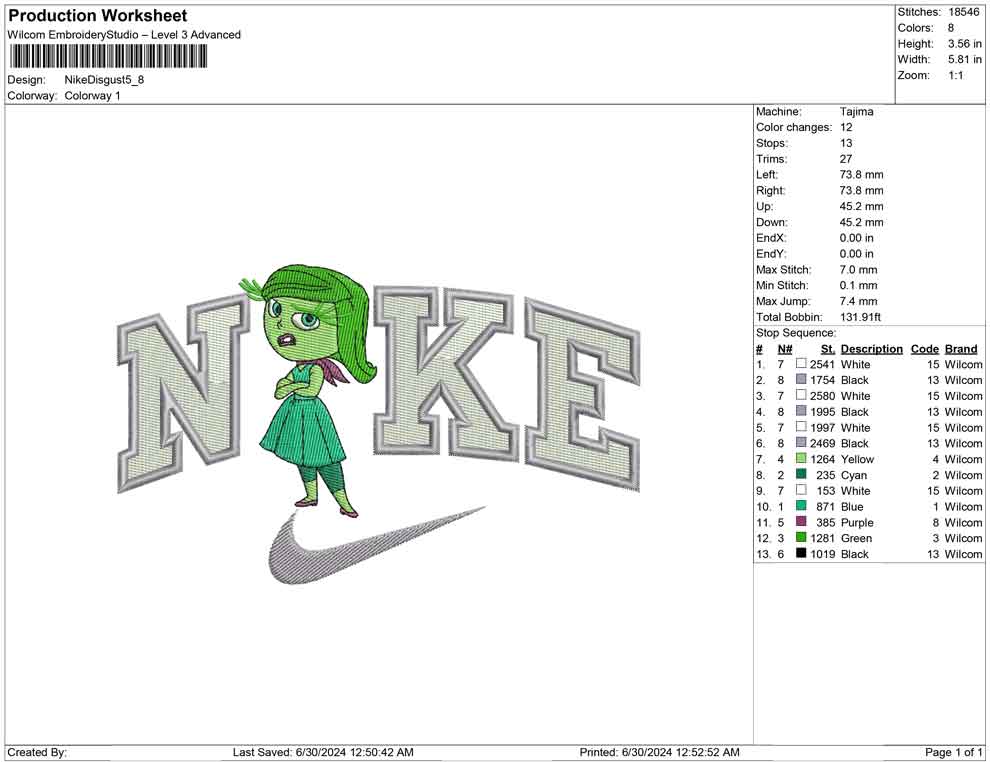This screenshot has height=762, width=990.
Task: Select the purple swatch for thread 385
Action: [x=801, y=521]
